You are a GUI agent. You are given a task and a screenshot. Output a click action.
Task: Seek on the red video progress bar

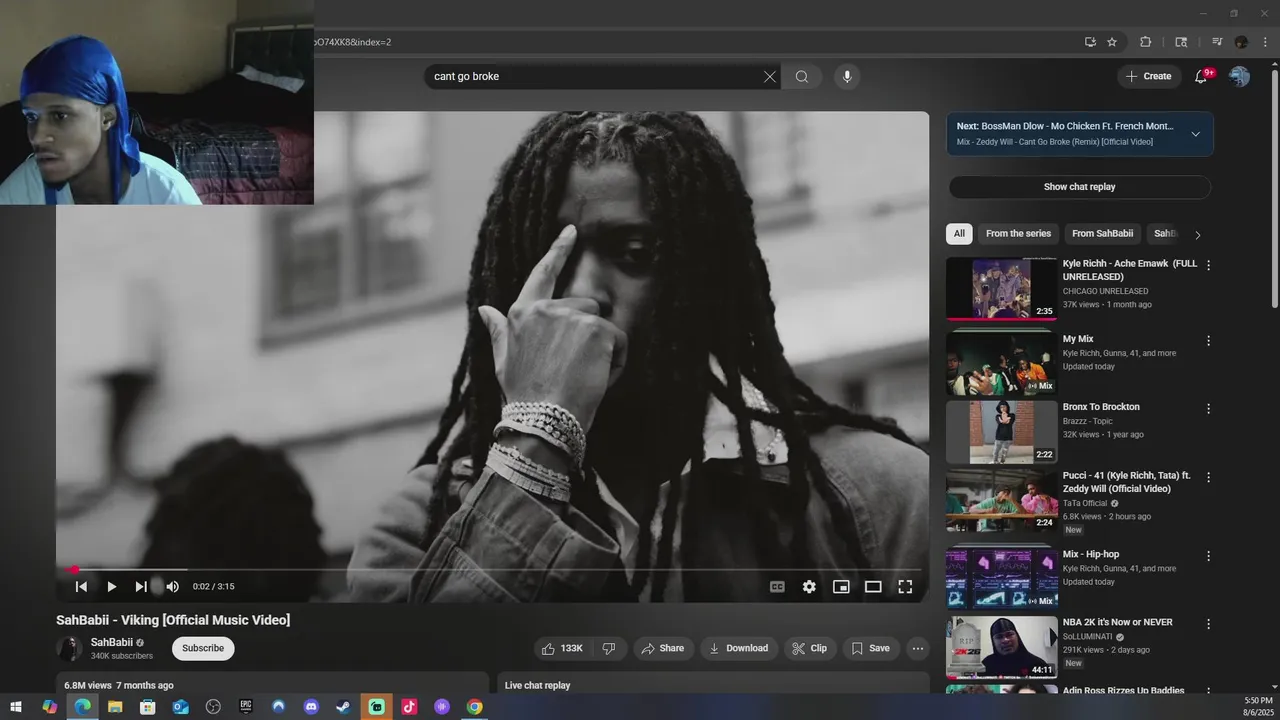point(492,570)
